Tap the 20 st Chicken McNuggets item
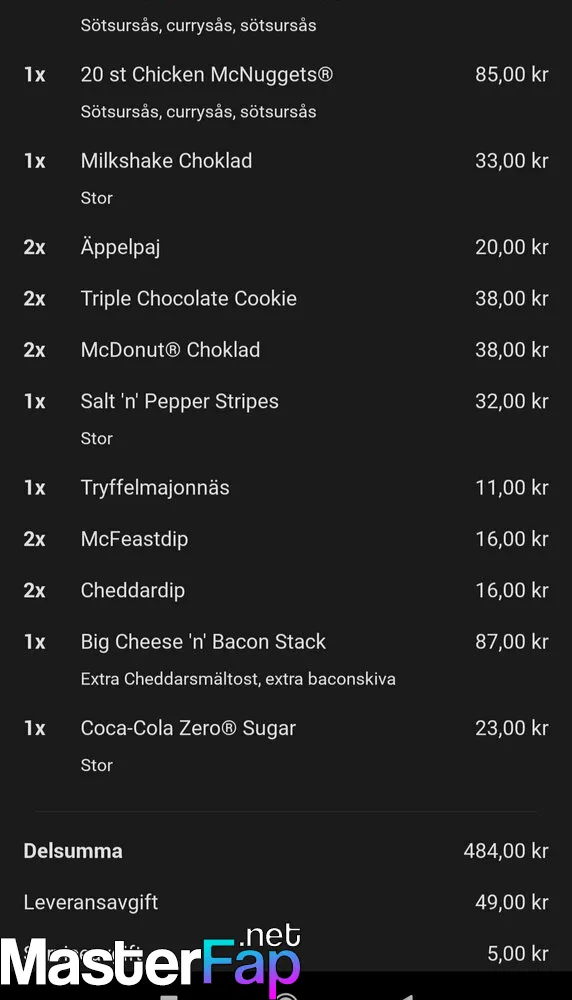The width and height of the screenshot is (572, 1000). click(x=207, y=75)
